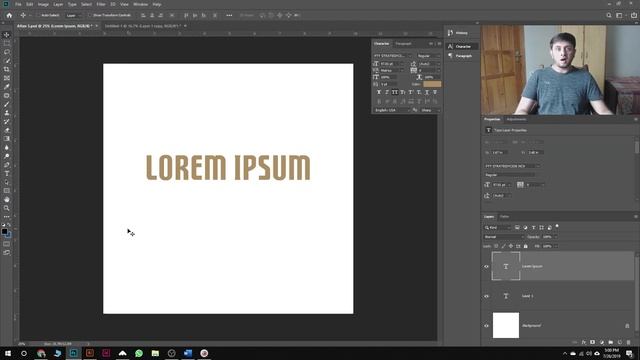The width and height of the screenshot is (640, 360).
Task: Open the options bar three-dots more menu
Action: click(x=229, y=15)
